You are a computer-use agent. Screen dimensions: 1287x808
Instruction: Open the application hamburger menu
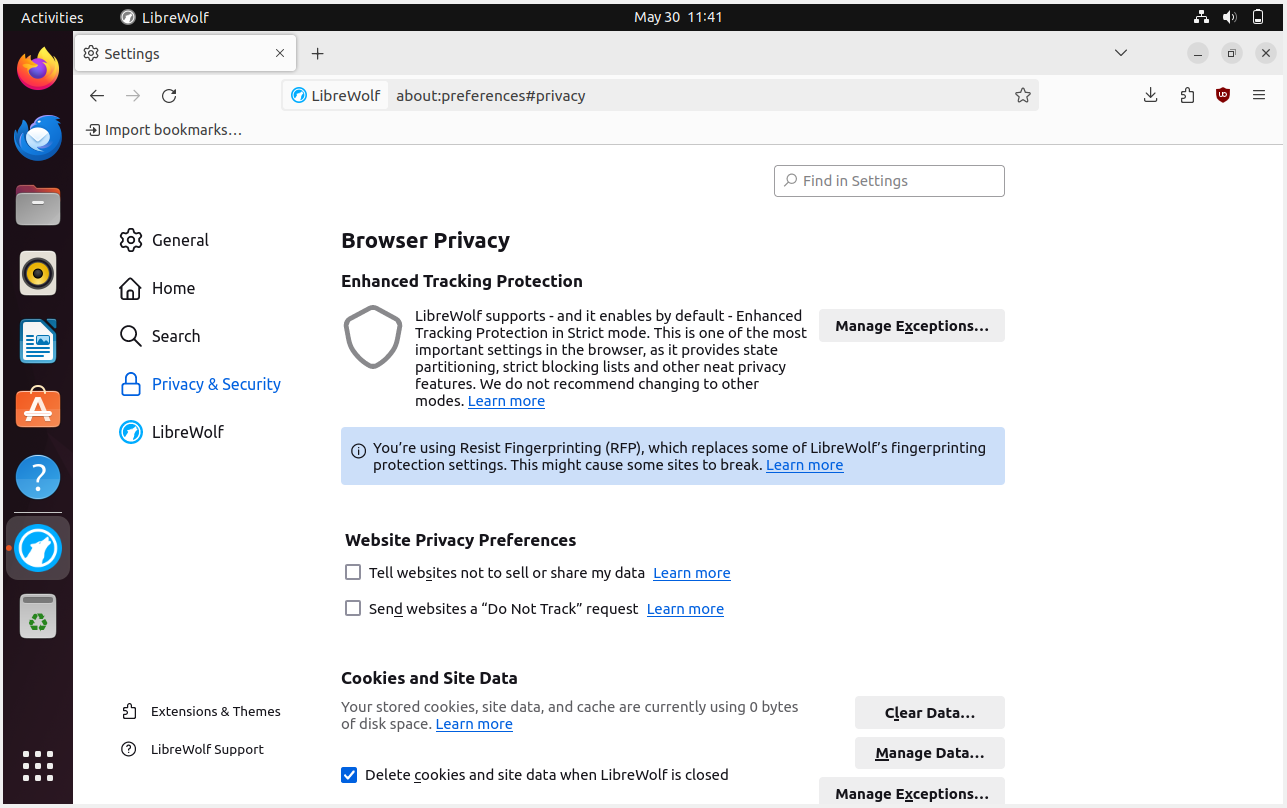(1258, 95)
